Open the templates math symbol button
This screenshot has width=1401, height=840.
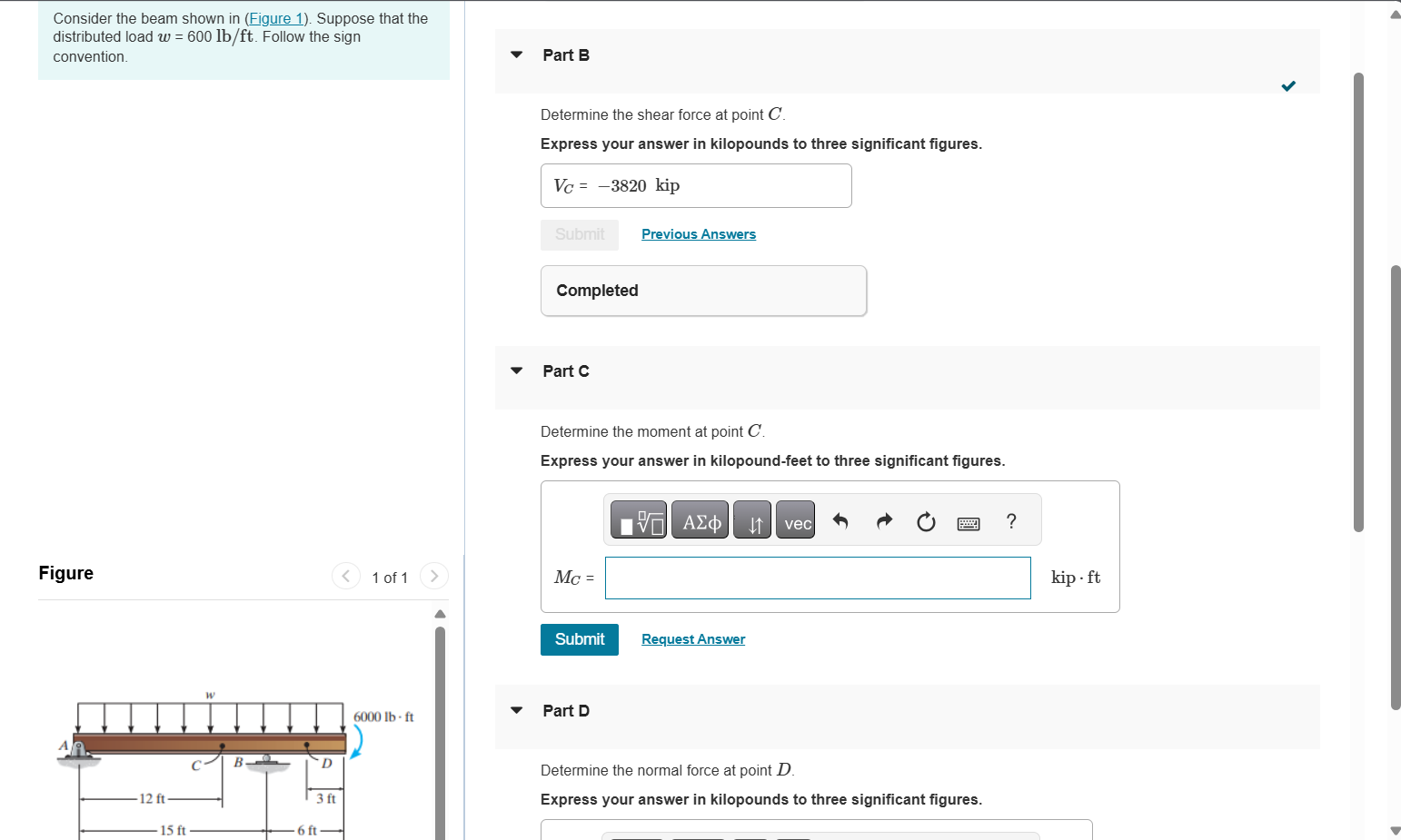click(x=639, y=519)
